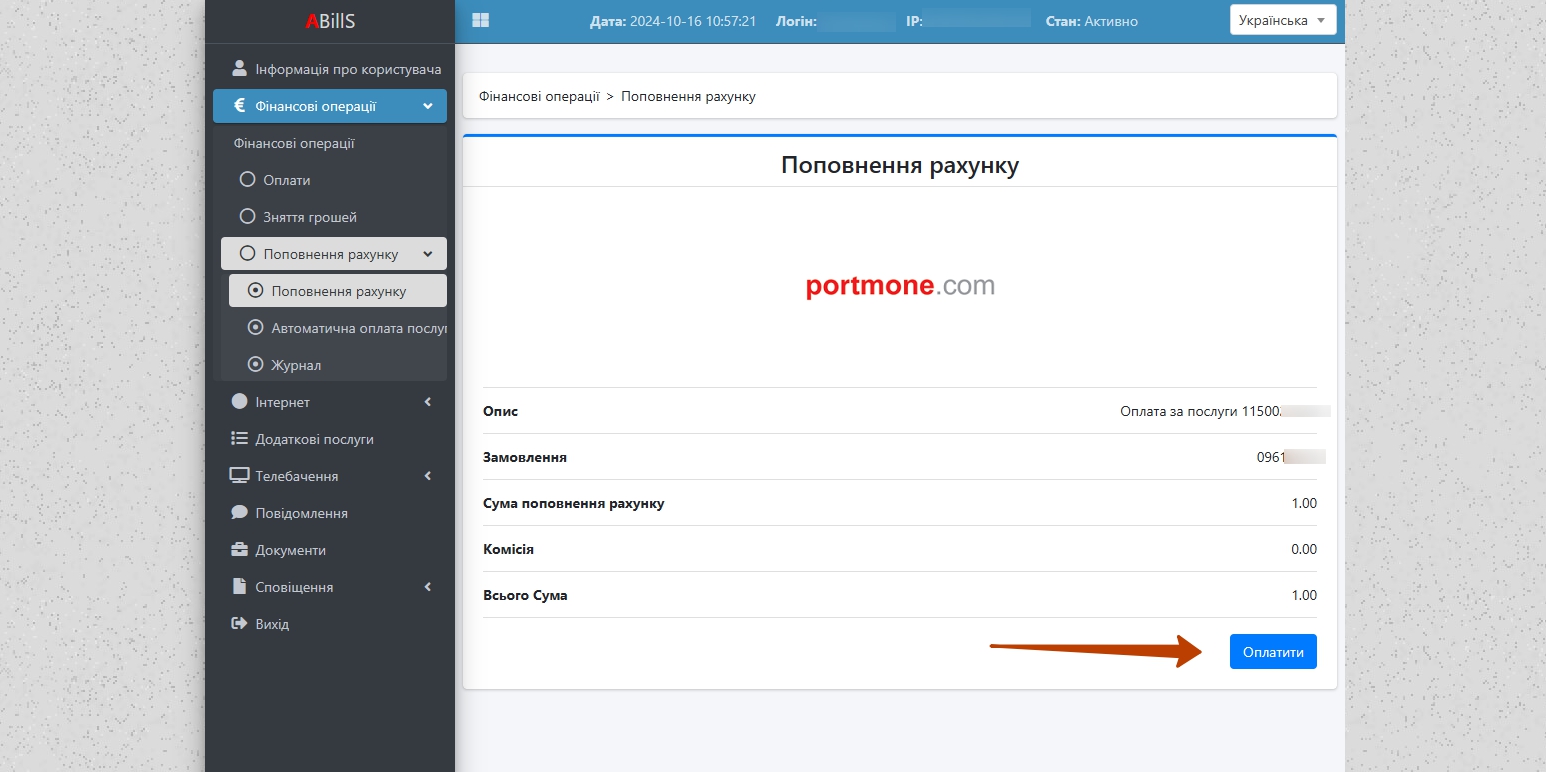The height and width of the screenshot is (772, 1546).
Task: Click the Всього Сума label
Action: coord(525,595)
